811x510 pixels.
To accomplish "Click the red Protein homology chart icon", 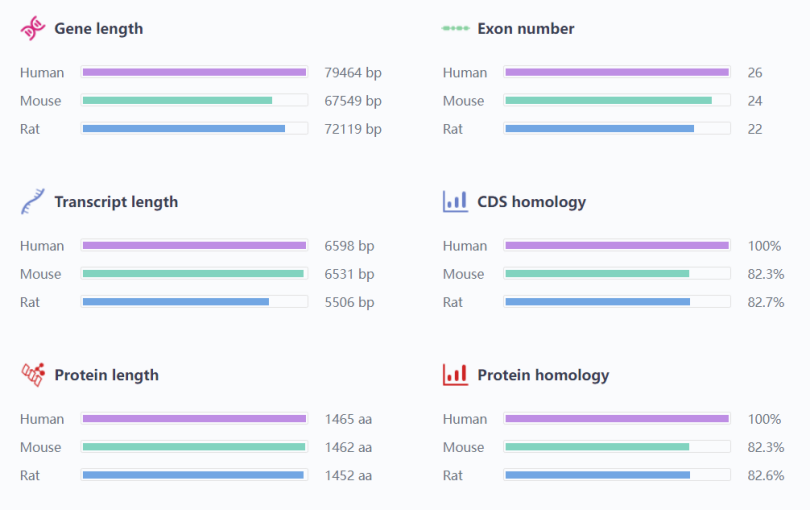I will point(455,375).
